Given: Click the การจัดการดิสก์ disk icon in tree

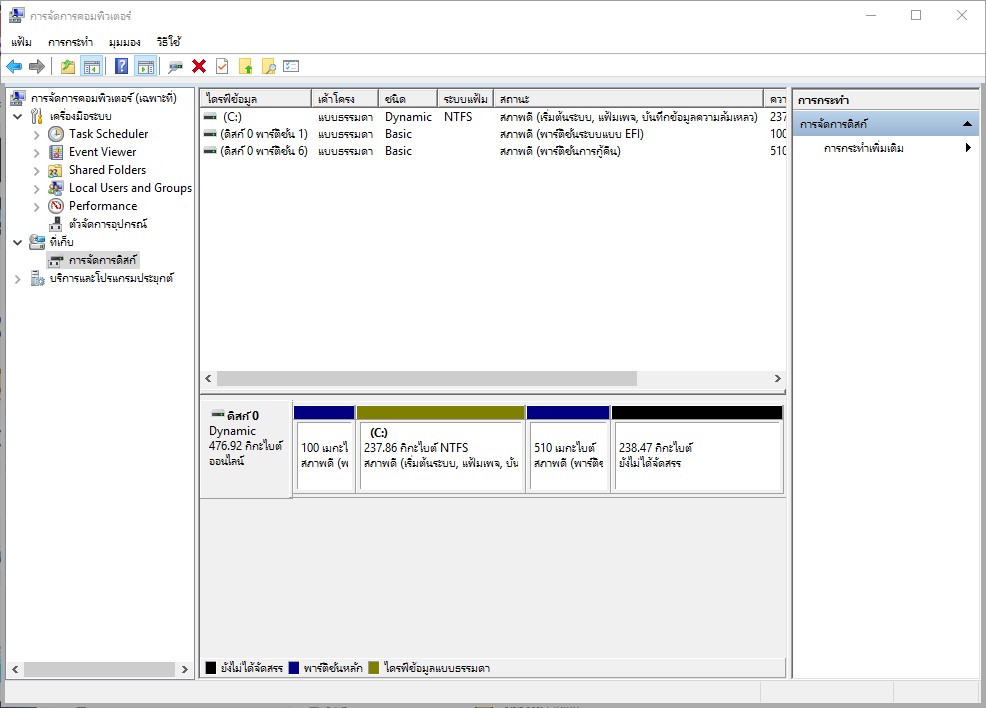Looking at the screenshot, I should 56,260.
